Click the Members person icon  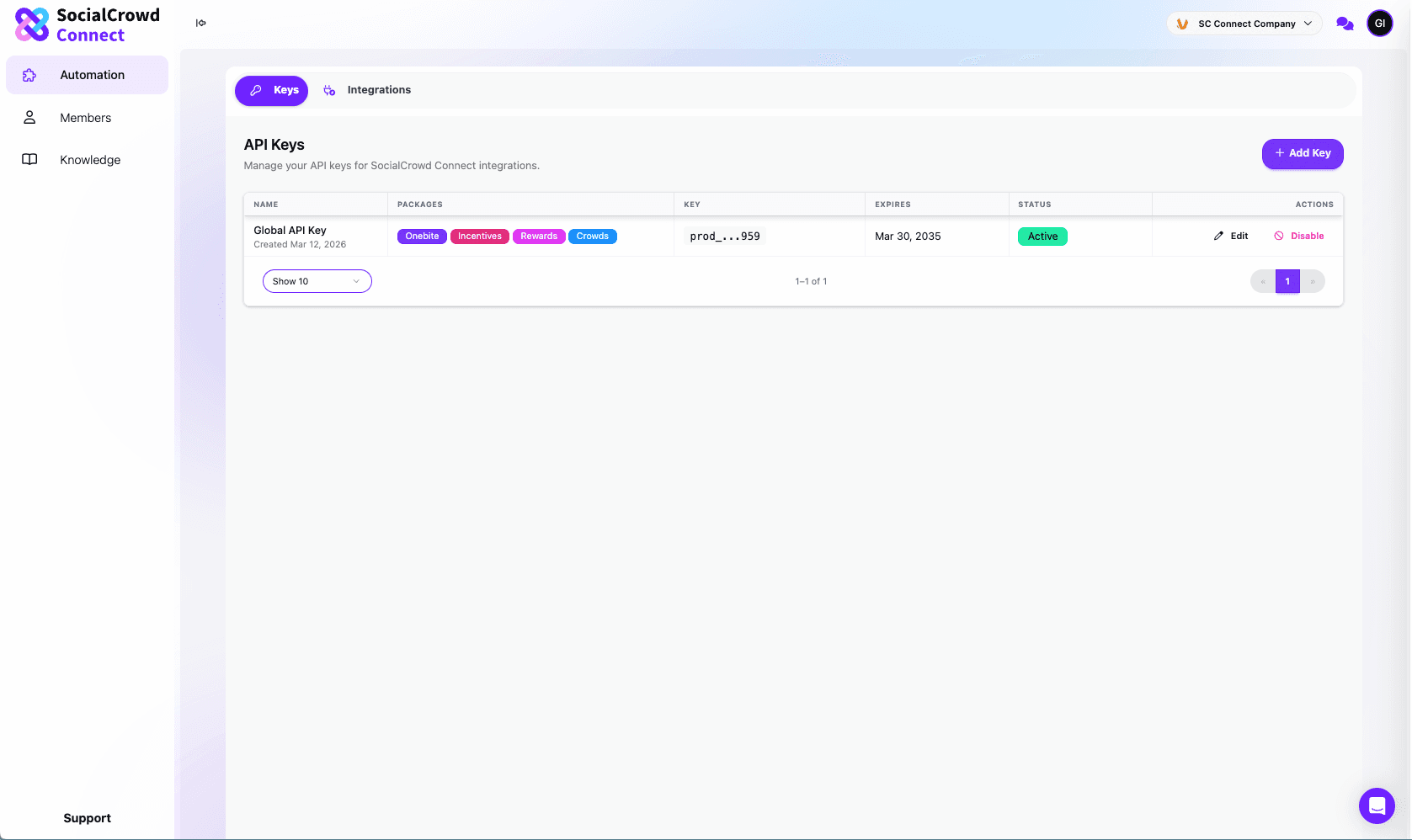pos(29,118)
